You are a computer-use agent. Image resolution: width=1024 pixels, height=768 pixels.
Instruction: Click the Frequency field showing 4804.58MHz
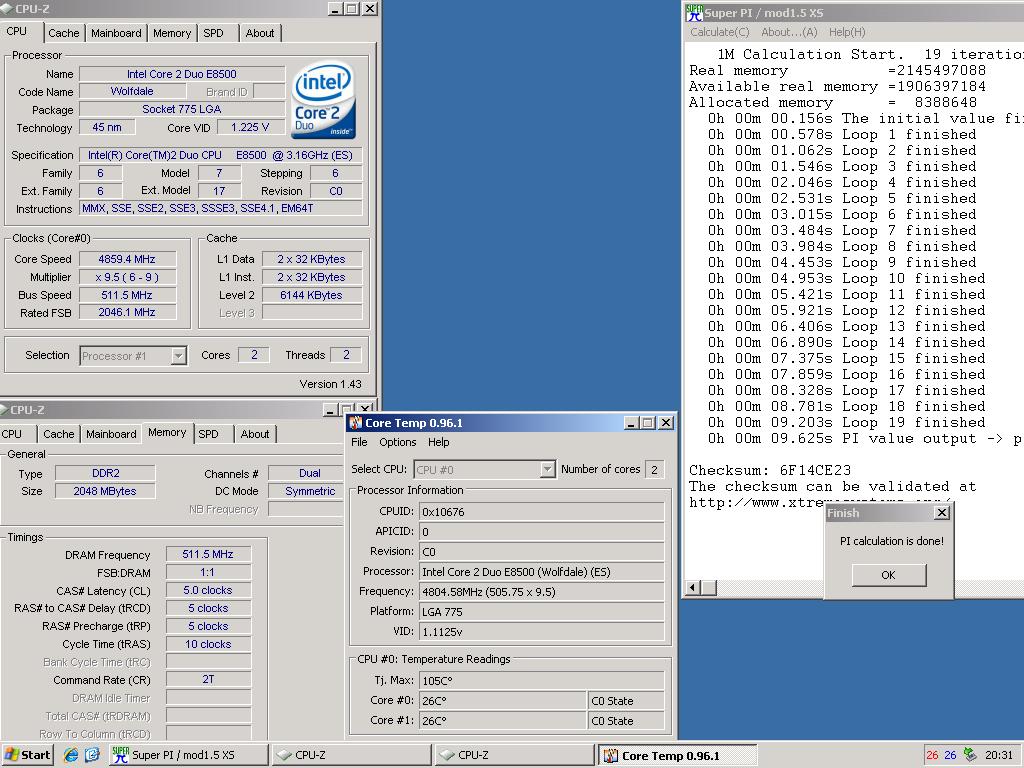click(x=541, y=592)
